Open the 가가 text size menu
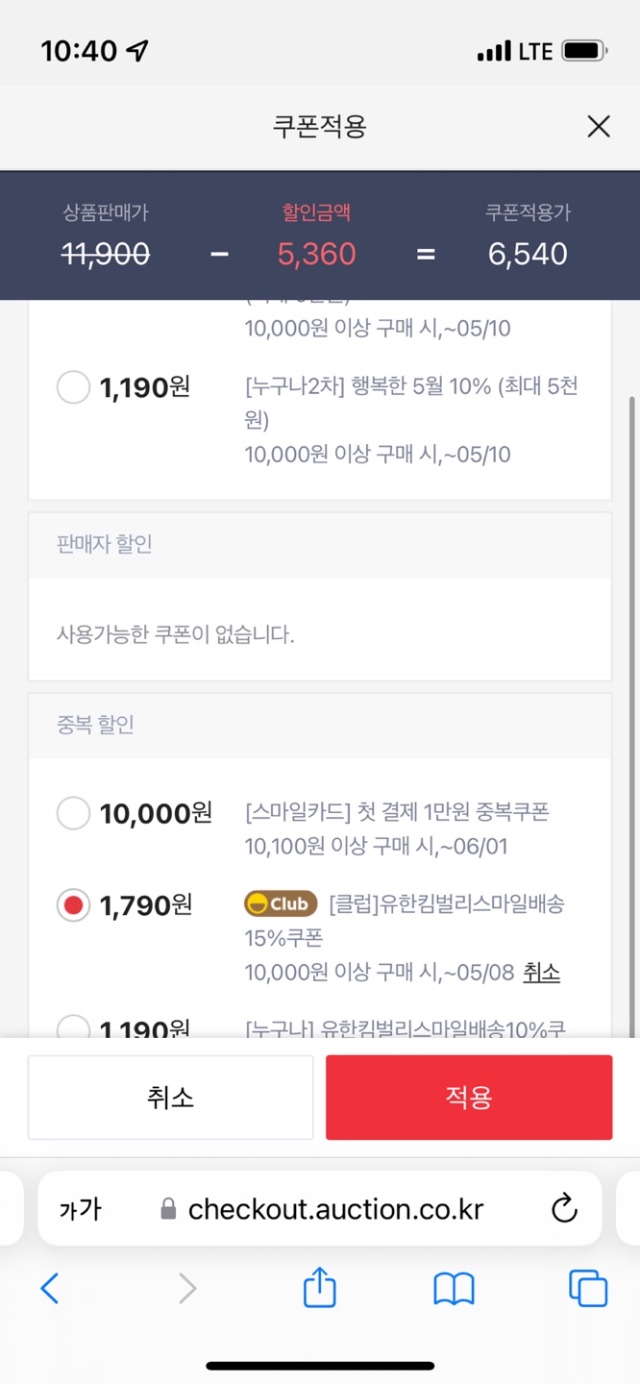 (80, 1209)
